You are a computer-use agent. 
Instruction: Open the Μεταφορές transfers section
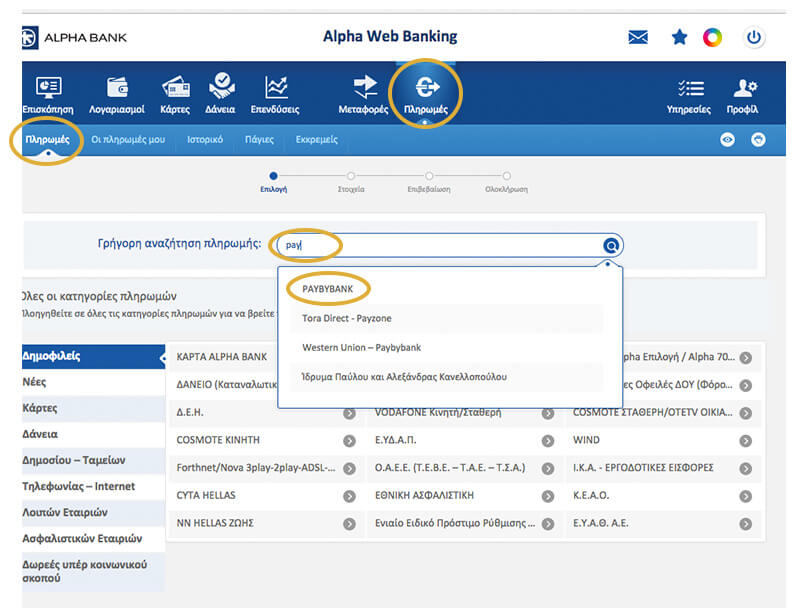point(364,95)
